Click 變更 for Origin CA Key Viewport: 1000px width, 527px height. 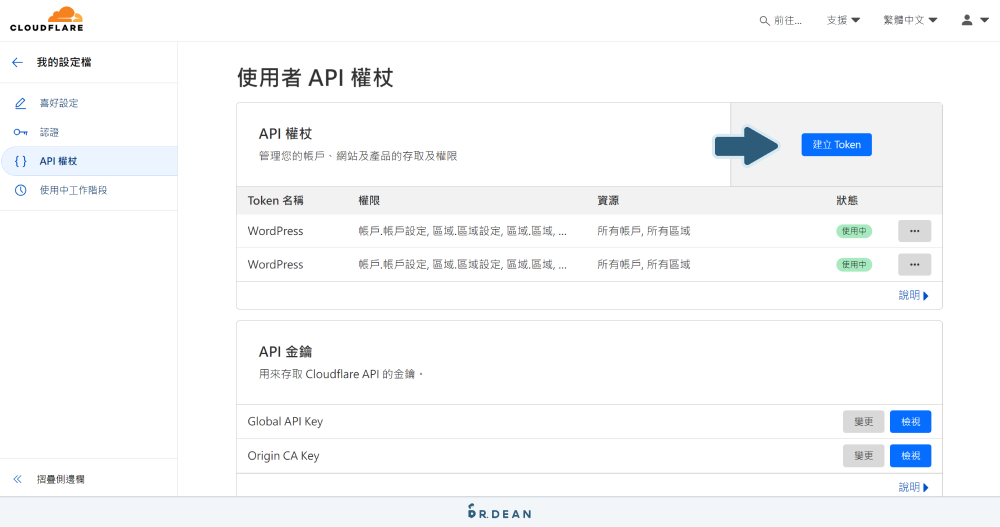coord(864,456)
